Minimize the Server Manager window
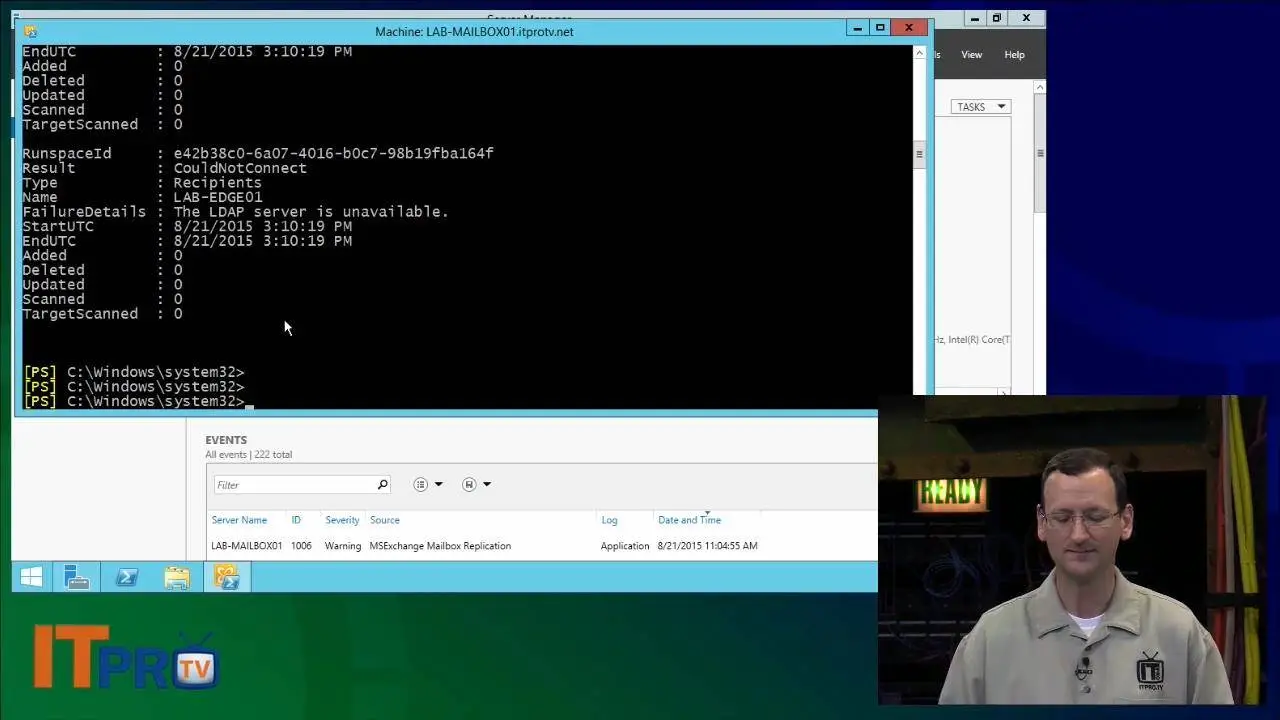Viewport: 1280px width, 720px height. 975,18
